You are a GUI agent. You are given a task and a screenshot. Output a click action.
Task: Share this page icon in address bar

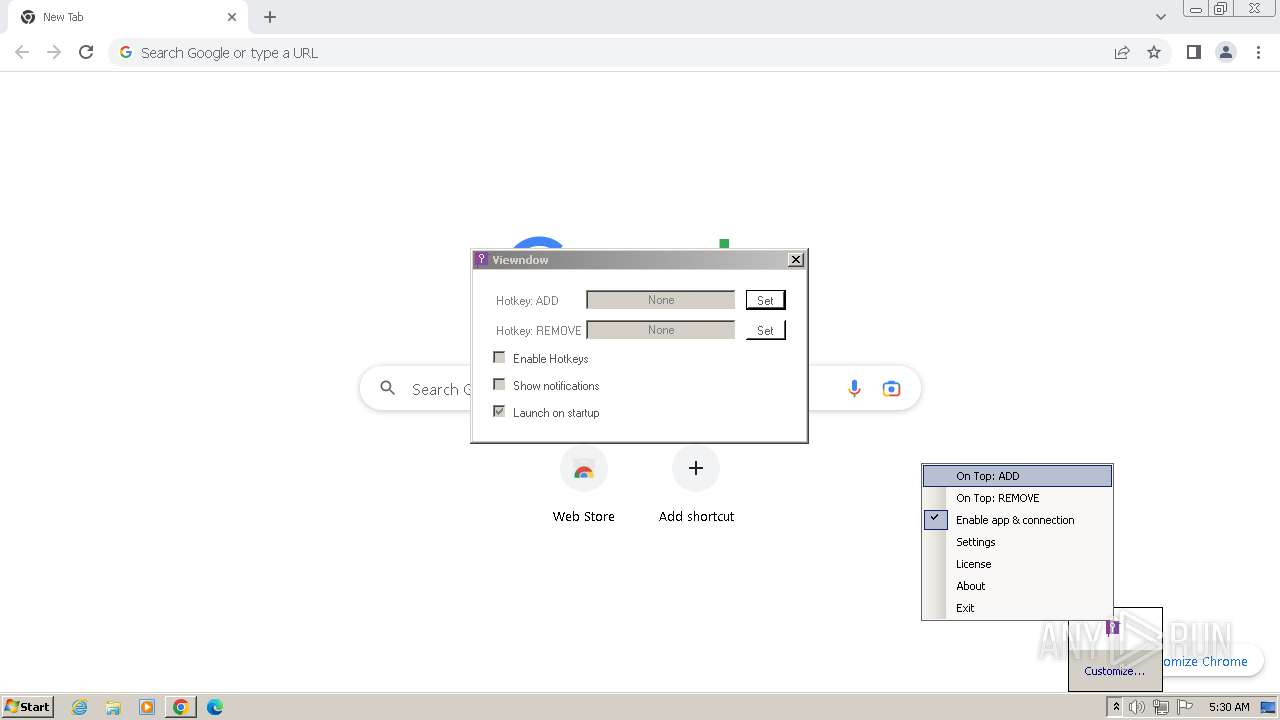point(1122,53)
